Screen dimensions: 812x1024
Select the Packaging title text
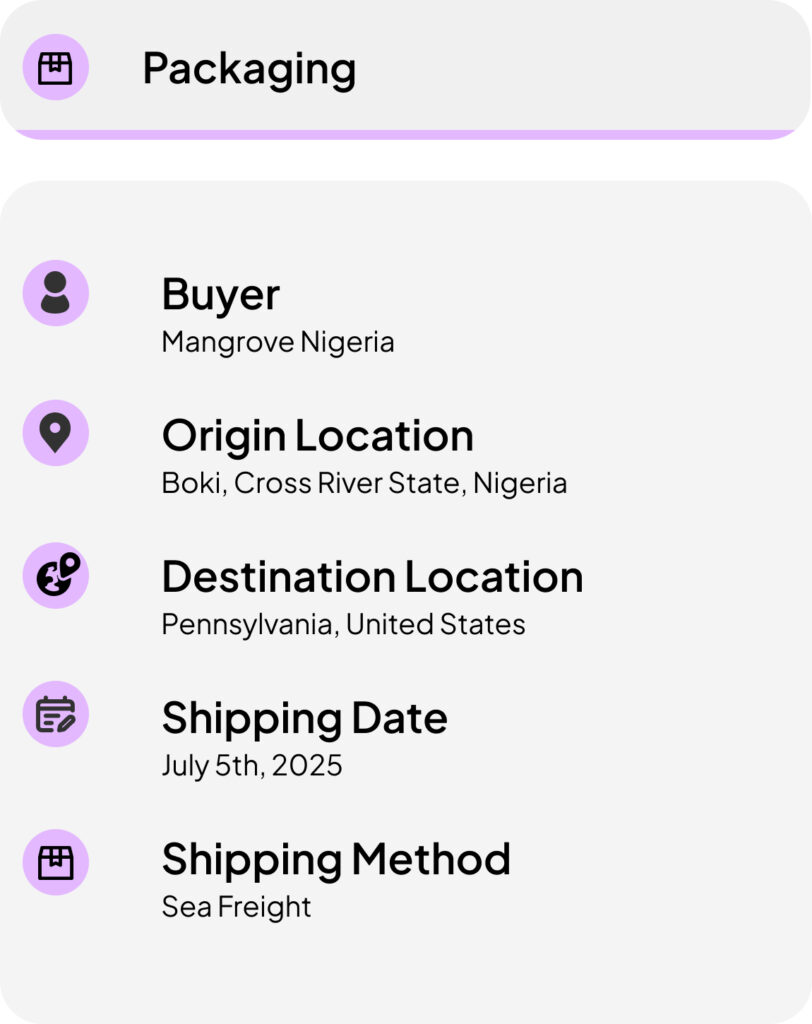tap(250, 69)
